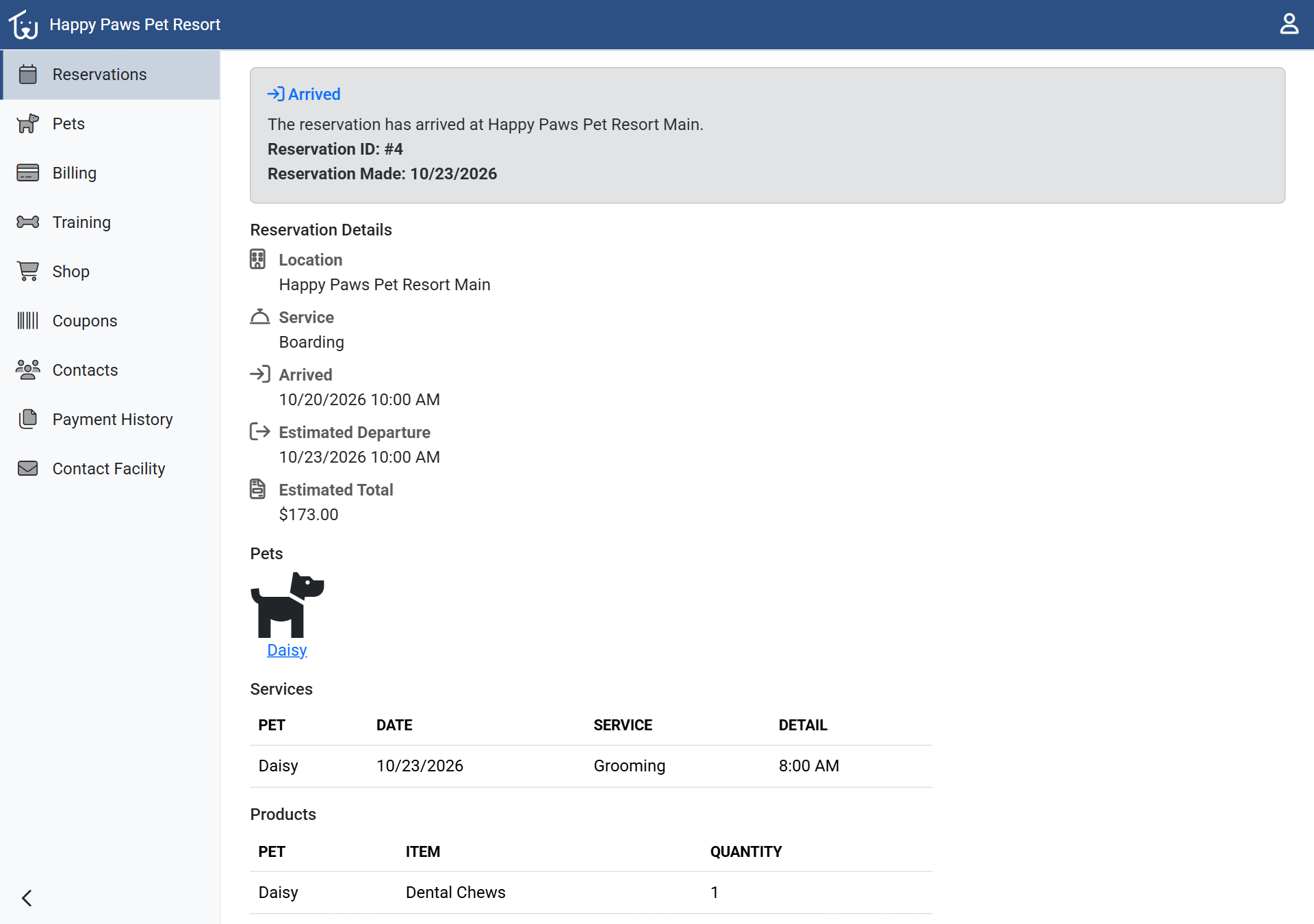
Task: Click the DETAIL column header
Action: [803, 725]
